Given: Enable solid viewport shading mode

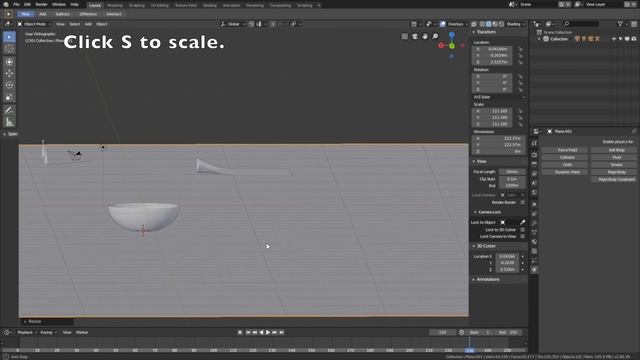Looking at the screenshot, I should tap(489, 24).
